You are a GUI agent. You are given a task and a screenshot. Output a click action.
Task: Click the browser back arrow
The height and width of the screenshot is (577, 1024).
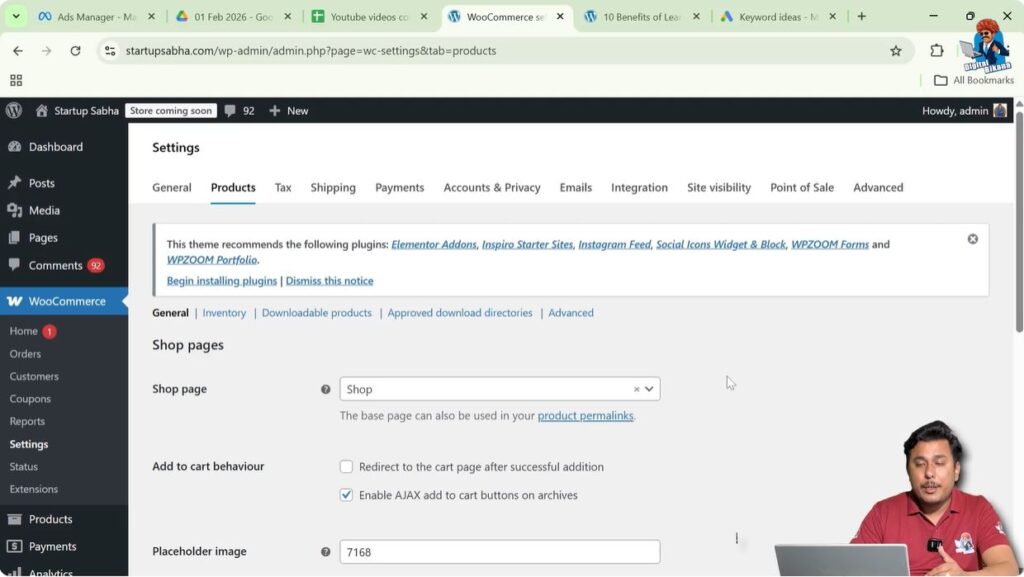17,50
